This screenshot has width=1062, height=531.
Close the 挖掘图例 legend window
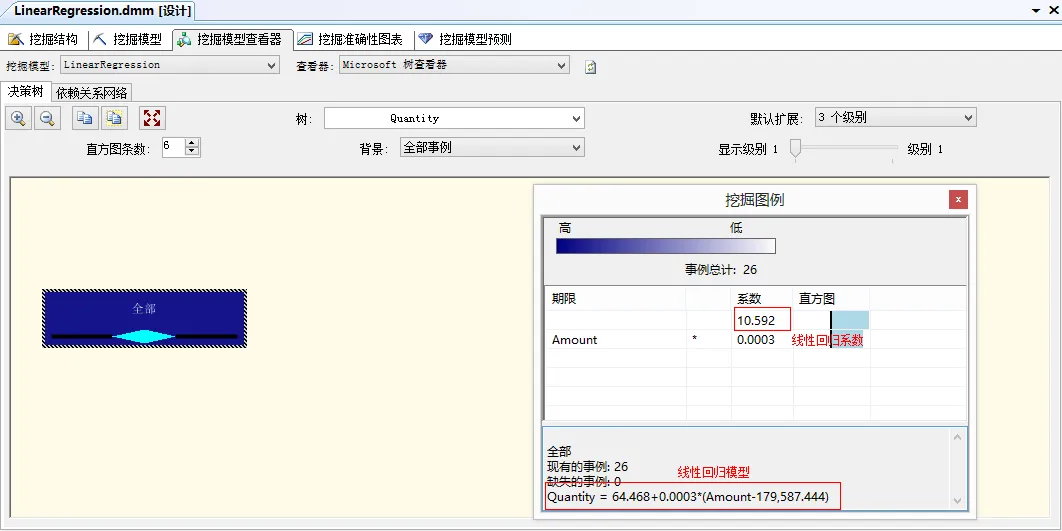958,200
